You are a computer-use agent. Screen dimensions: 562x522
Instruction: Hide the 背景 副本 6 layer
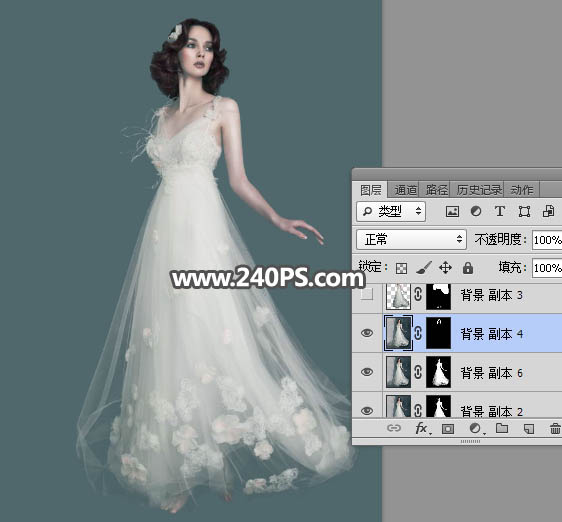(367, 372)
